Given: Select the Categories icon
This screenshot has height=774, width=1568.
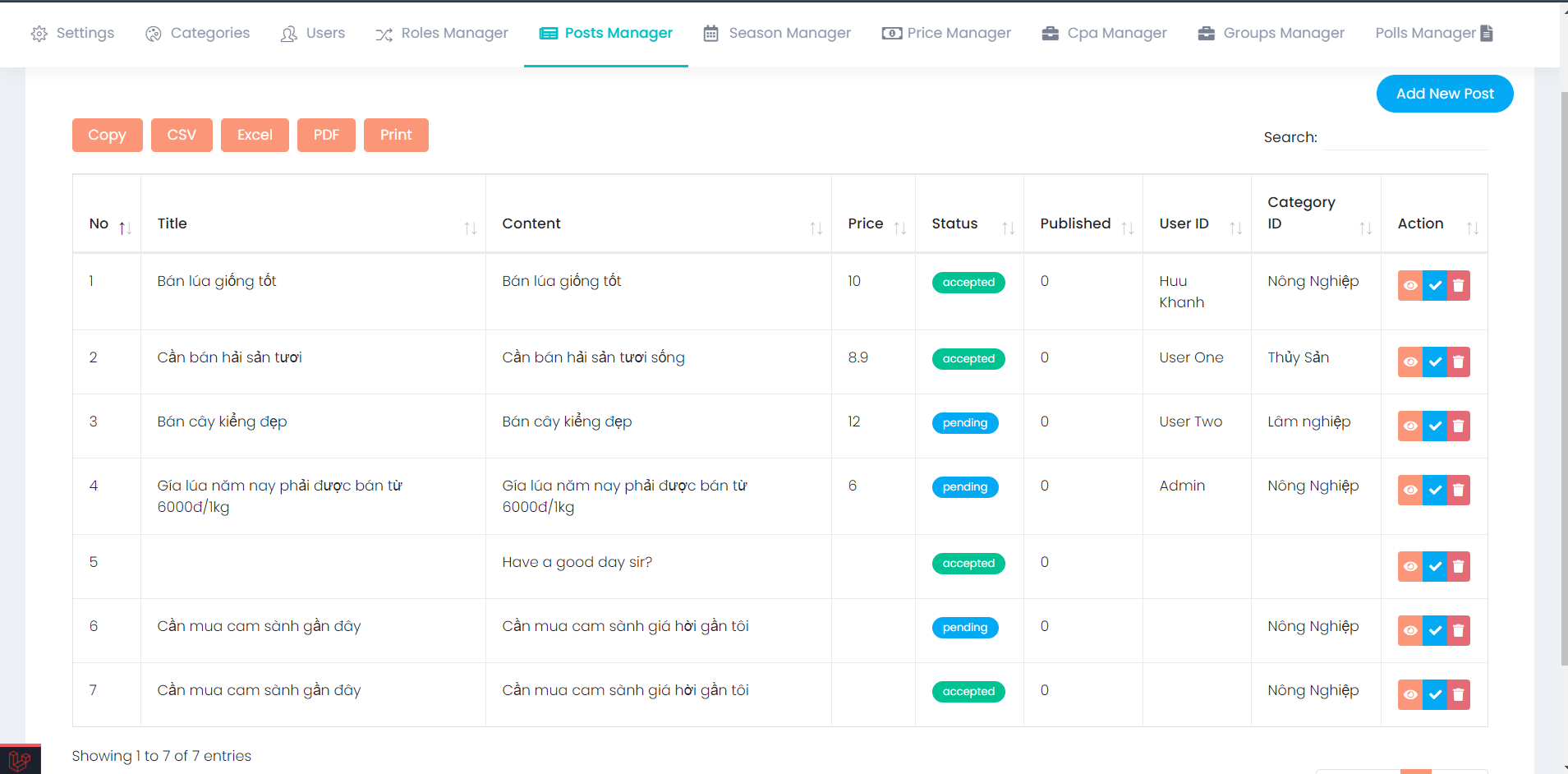Looking at the screenshot, I should (x=152, y=33).
